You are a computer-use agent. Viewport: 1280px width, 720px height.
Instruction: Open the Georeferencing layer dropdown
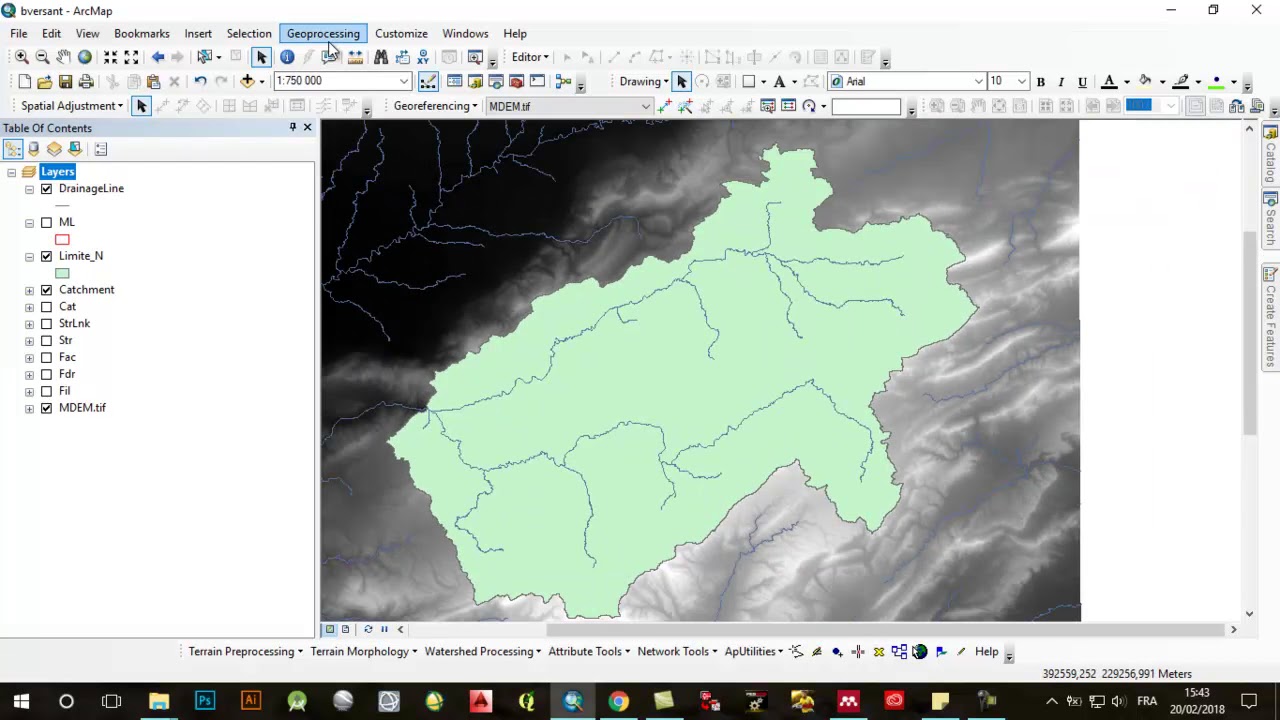646,106
